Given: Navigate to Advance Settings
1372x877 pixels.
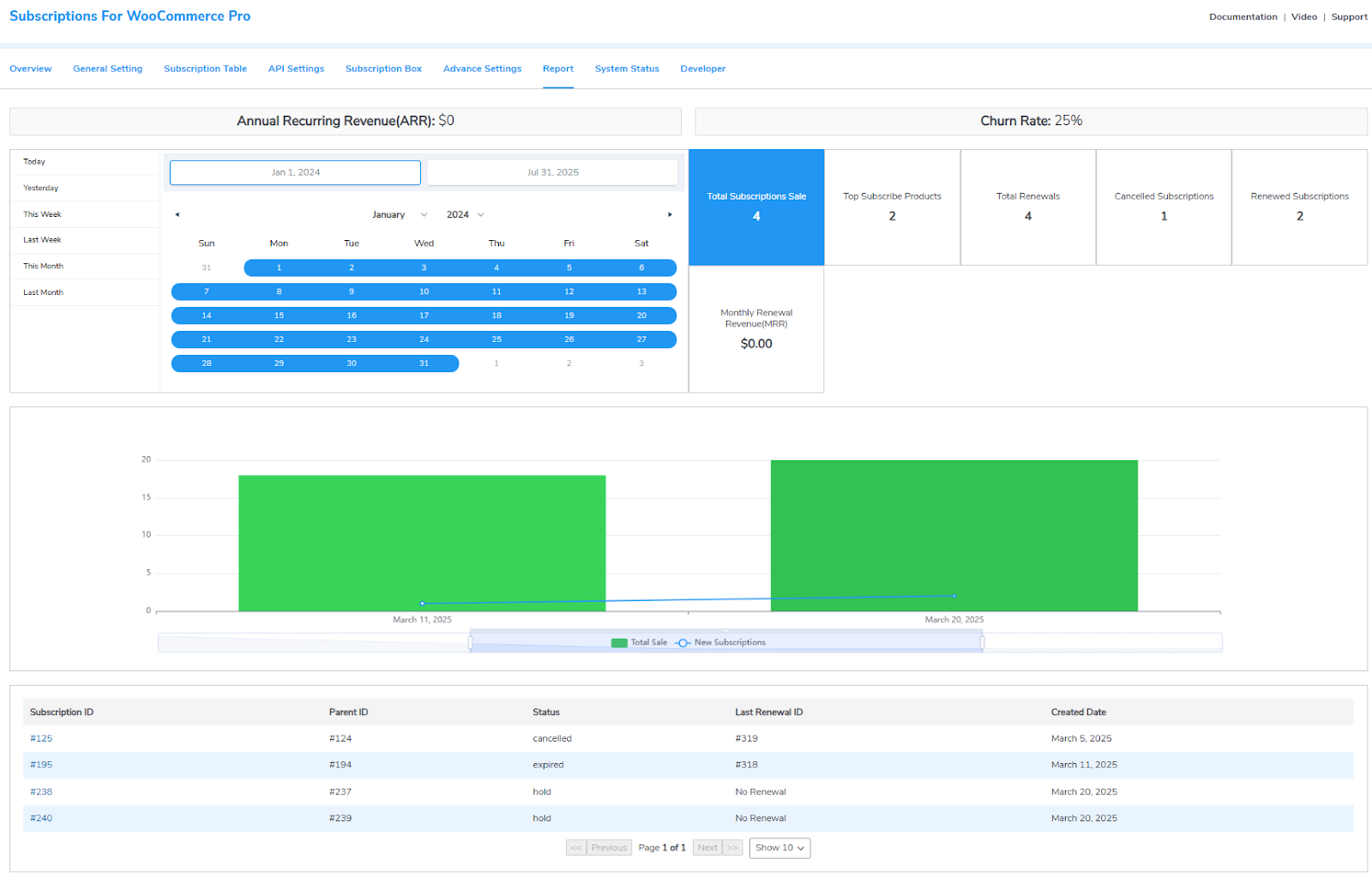Looking at the screenshot, I should [482, 69].
